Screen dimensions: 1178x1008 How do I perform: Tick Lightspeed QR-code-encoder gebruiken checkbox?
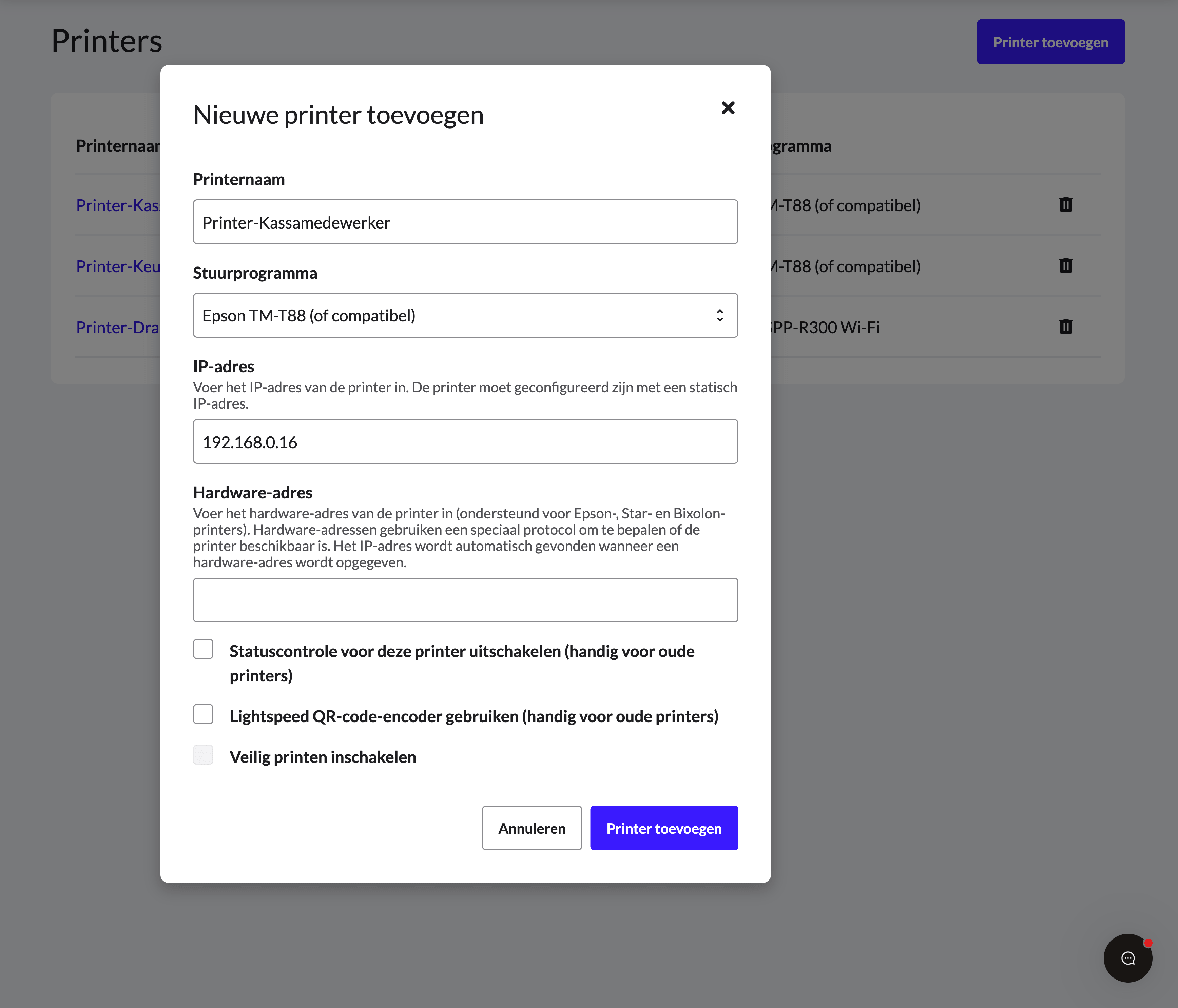tap(203, 714)
